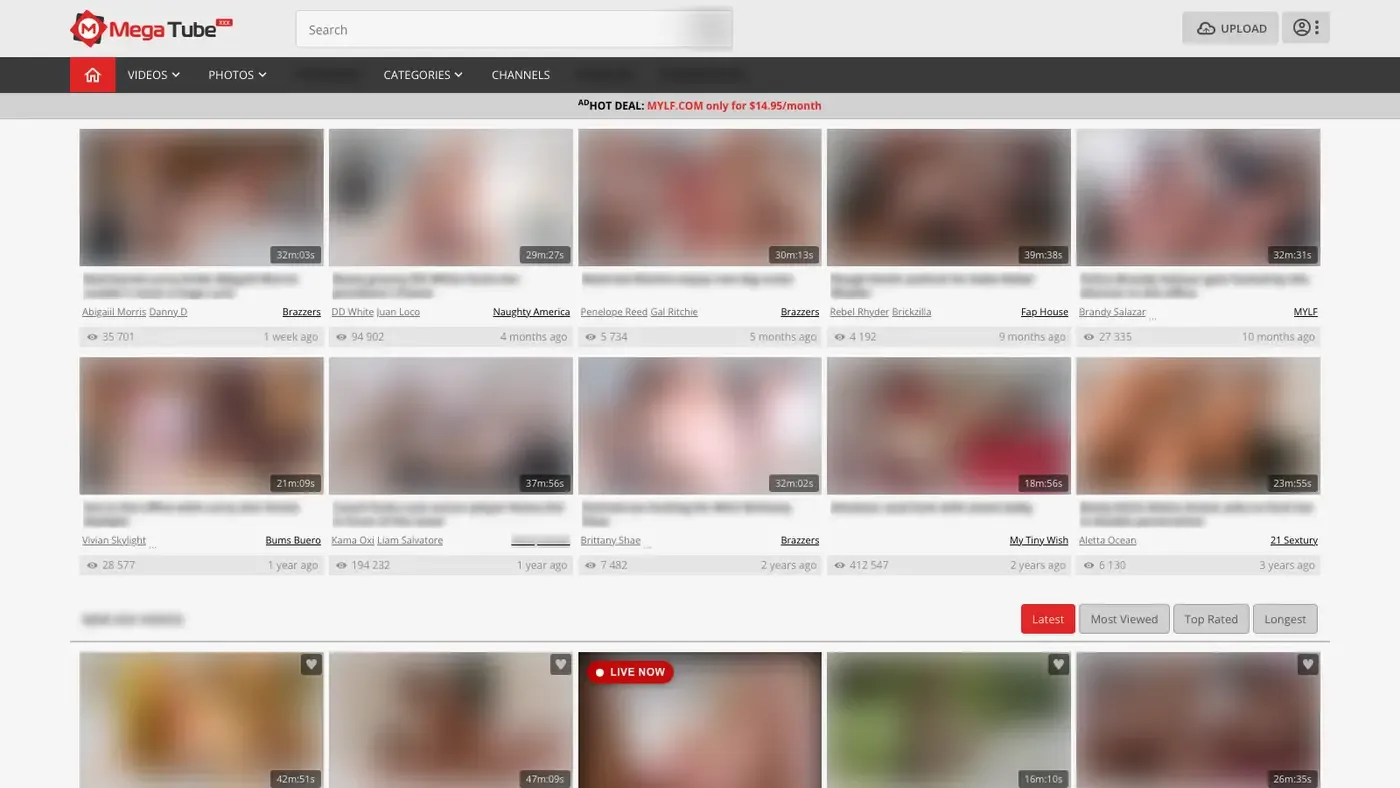Viewport: 1400px width, 788px height.
Task: Click the '4 months ago' text
Action: tap(533, 337)
